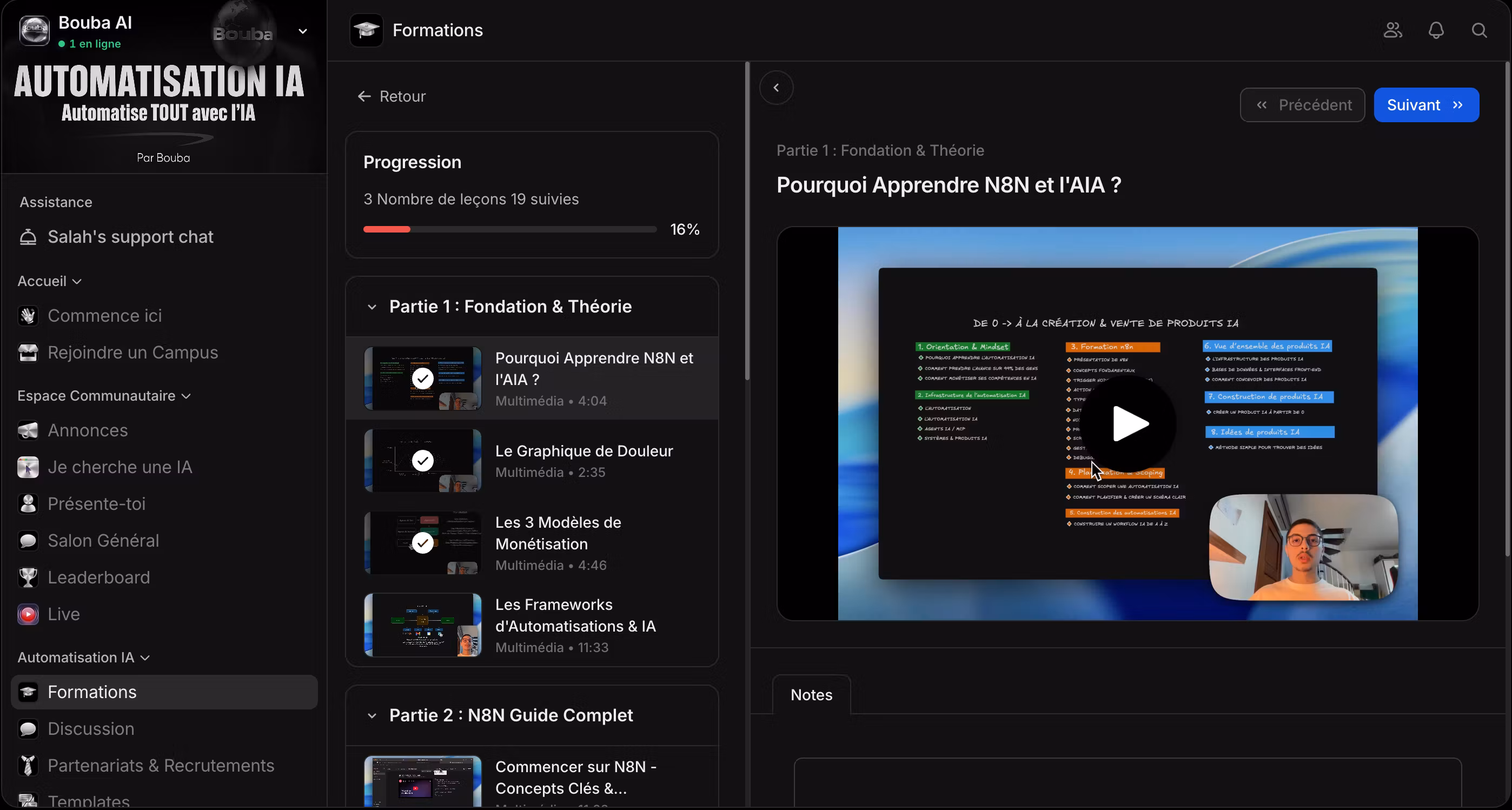Open Salon Général channel
The width and height of the screenshot is (1512, 810).
[x=164, y=541]
